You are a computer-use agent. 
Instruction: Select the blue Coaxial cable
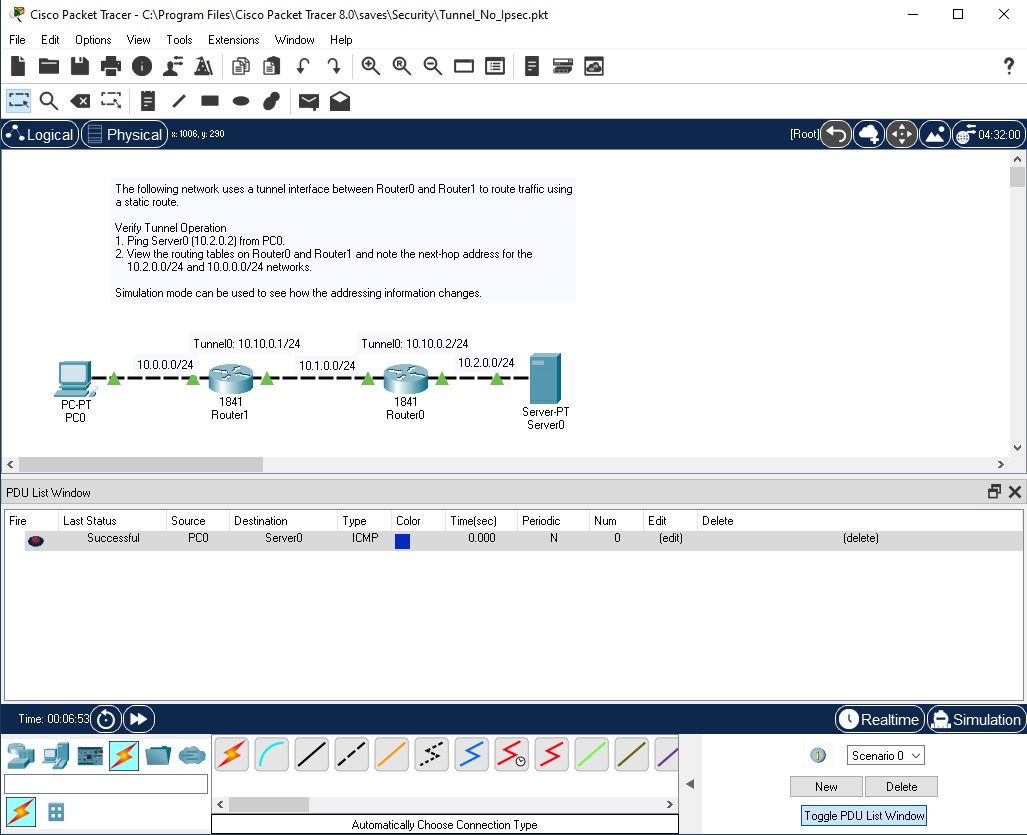point(472,754)
